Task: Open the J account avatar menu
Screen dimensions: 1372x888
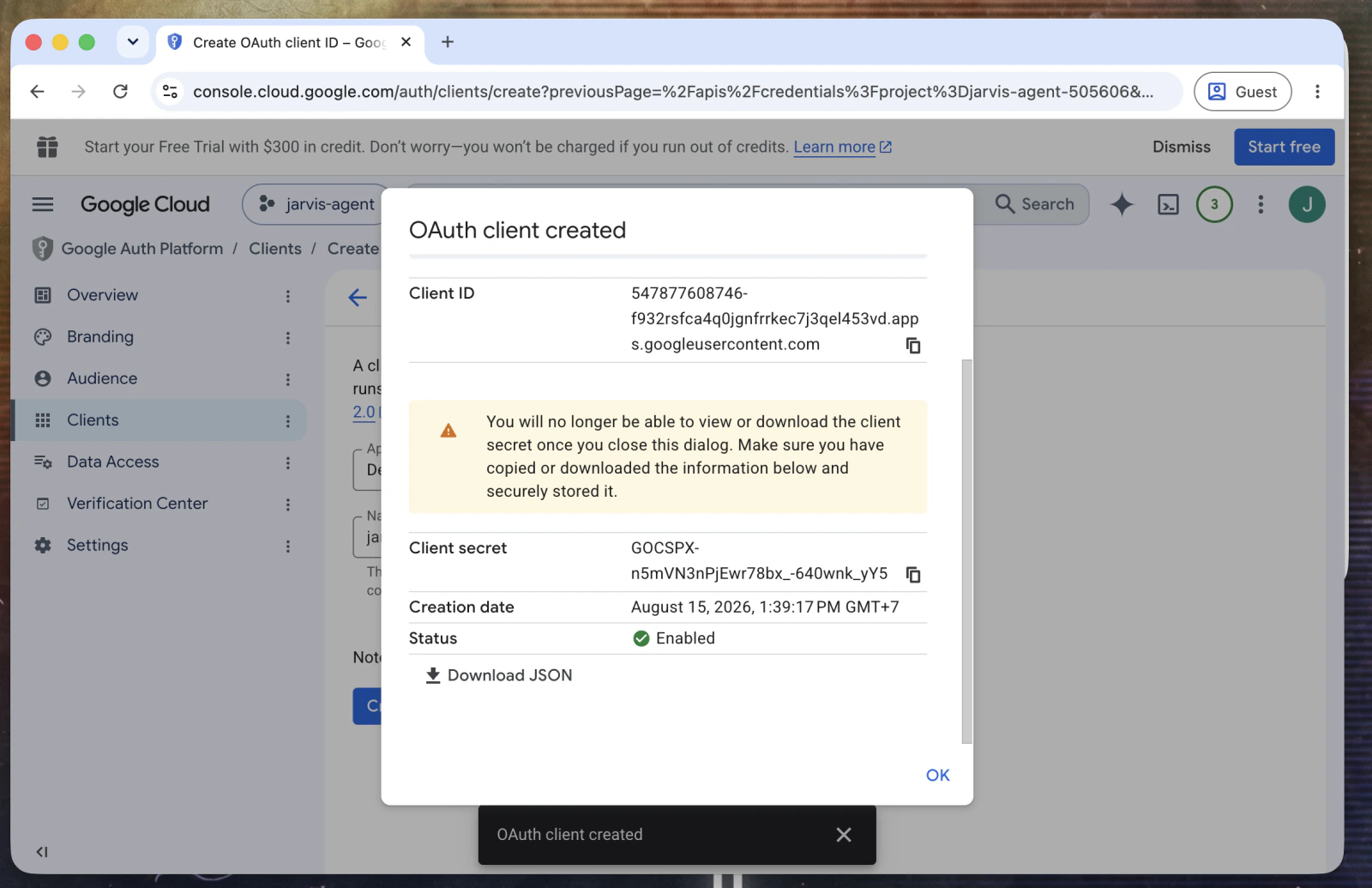Action: tap(1307, 204)
